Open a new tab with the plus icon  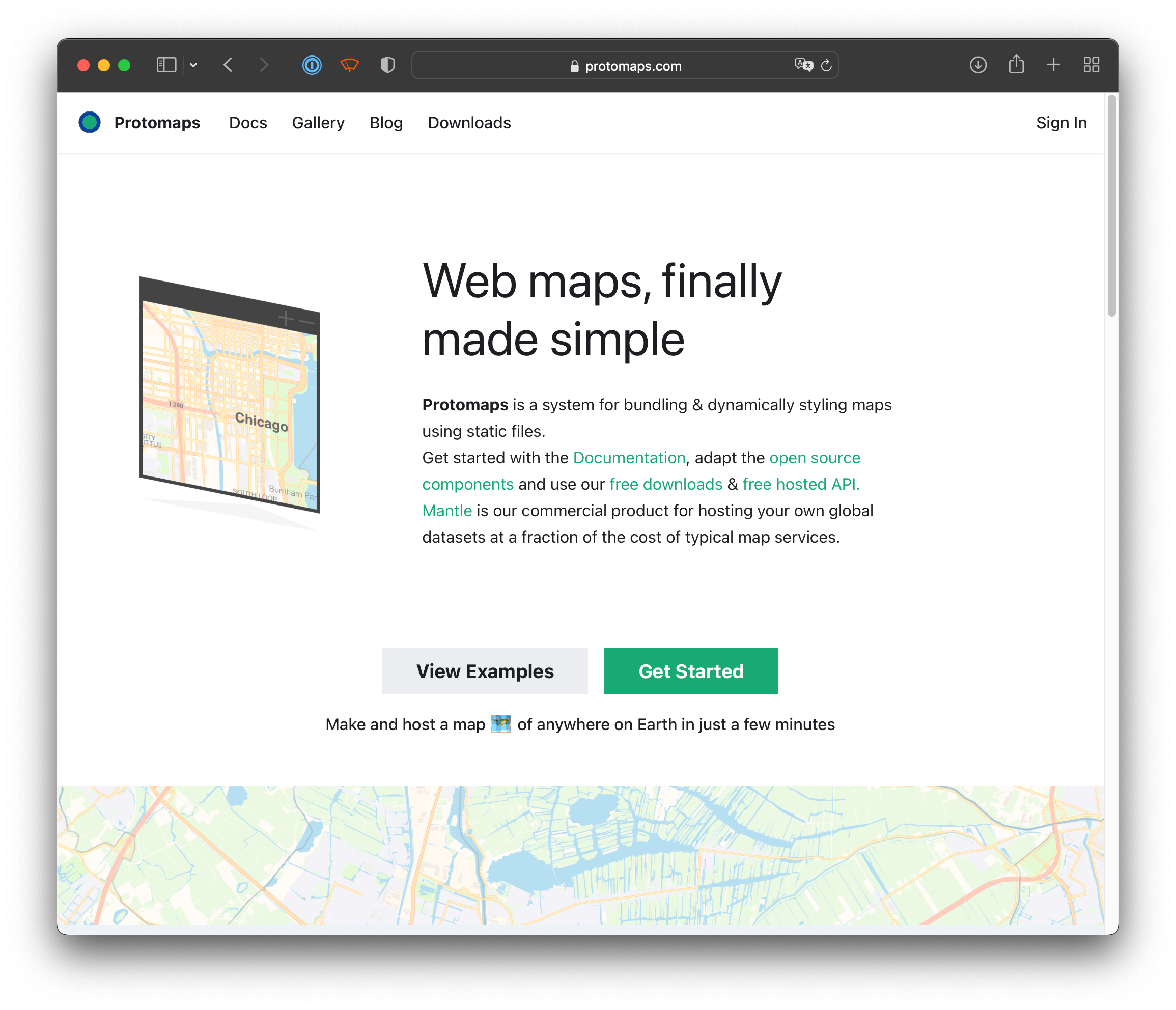(1053, 65)
